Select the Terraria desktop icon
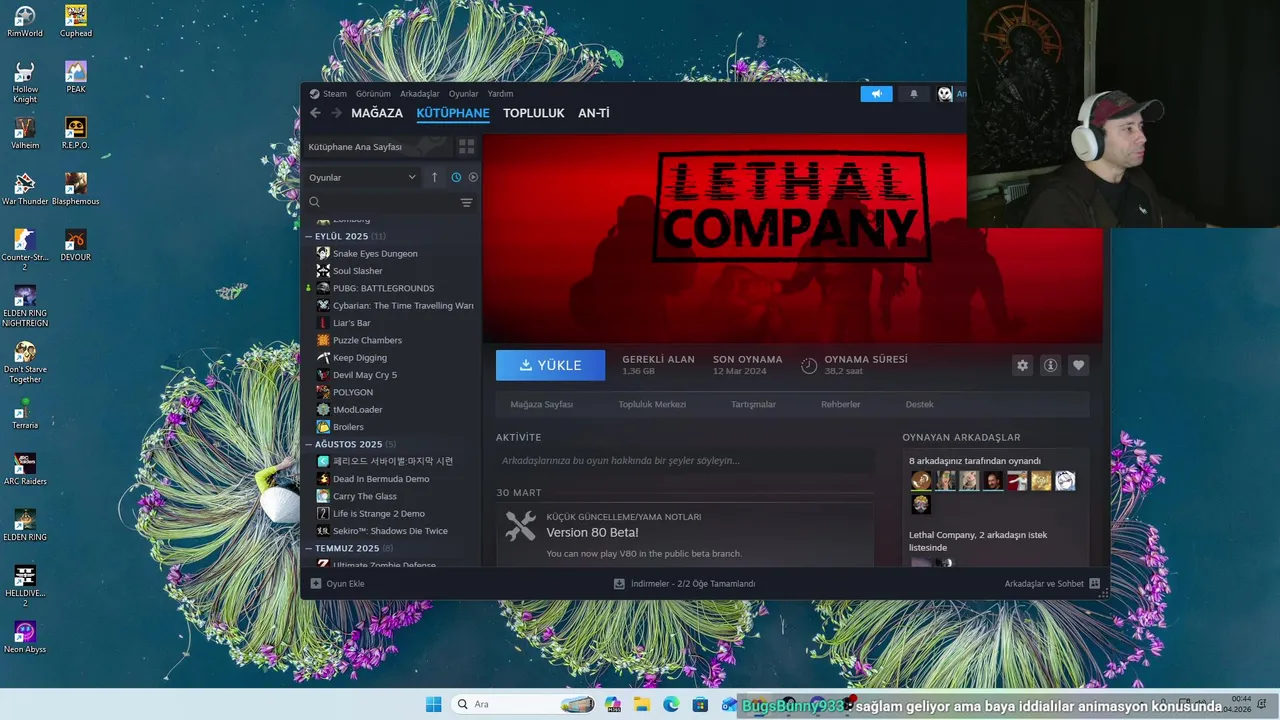 [25, 413]
